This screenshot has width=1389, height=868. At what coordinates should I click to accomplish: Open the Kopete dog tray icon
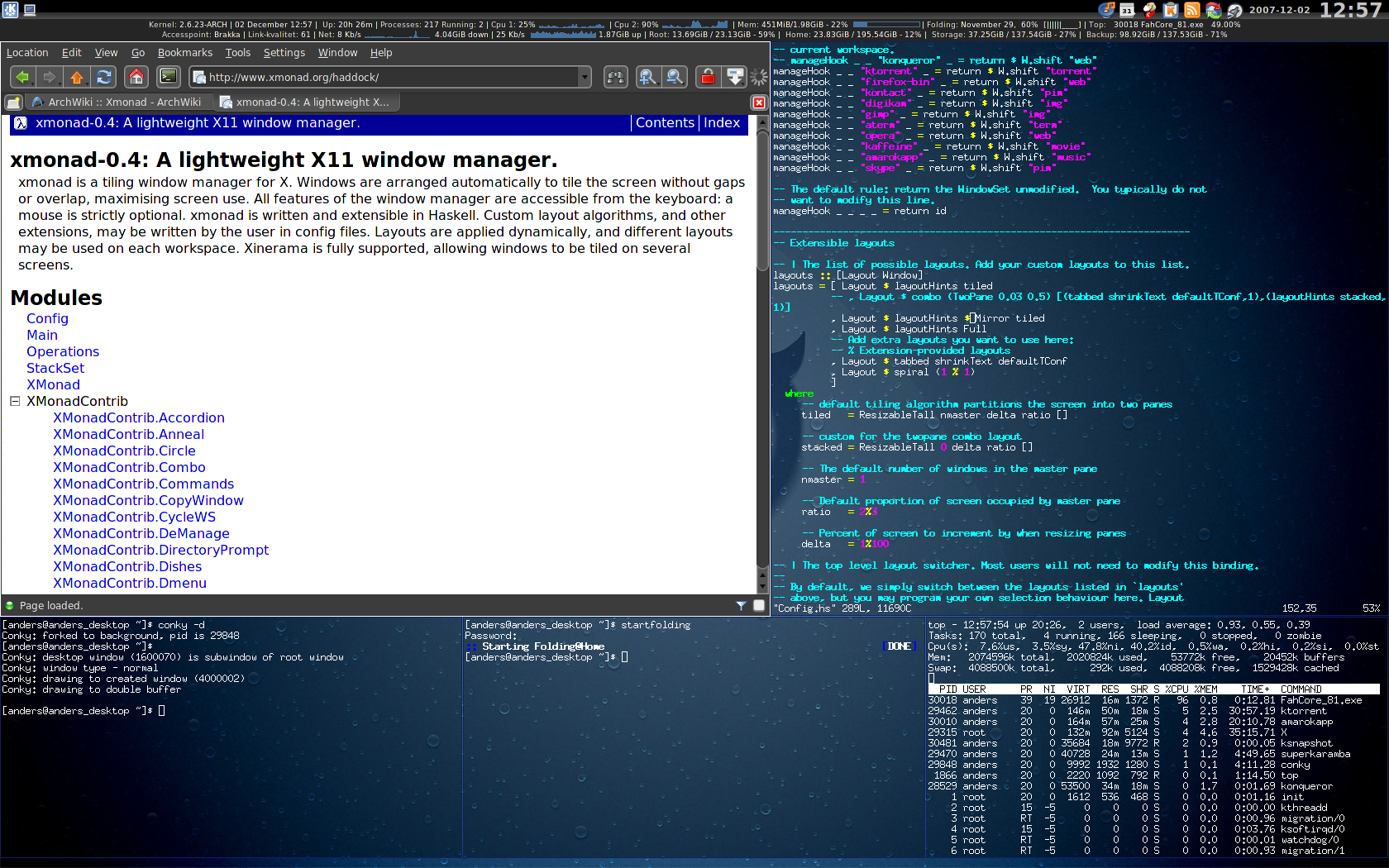click(x=1149, y=10)
